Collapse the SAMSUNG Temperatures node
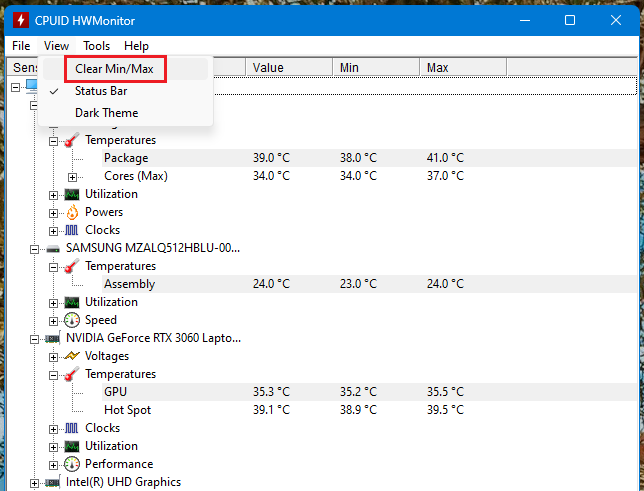Viewport: 644px width, 491px height. click(x=53, y=267)
